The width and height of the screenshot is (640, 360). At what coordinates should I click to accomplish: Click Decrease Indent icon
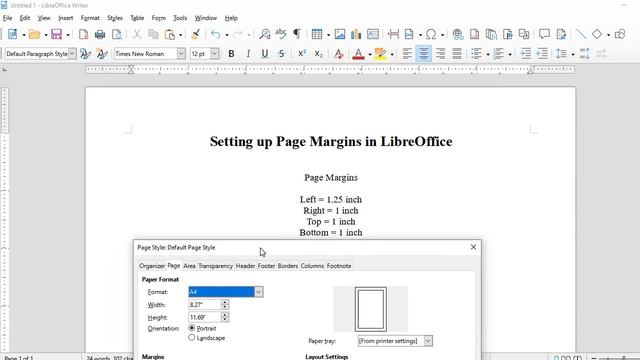pos(542,54)
